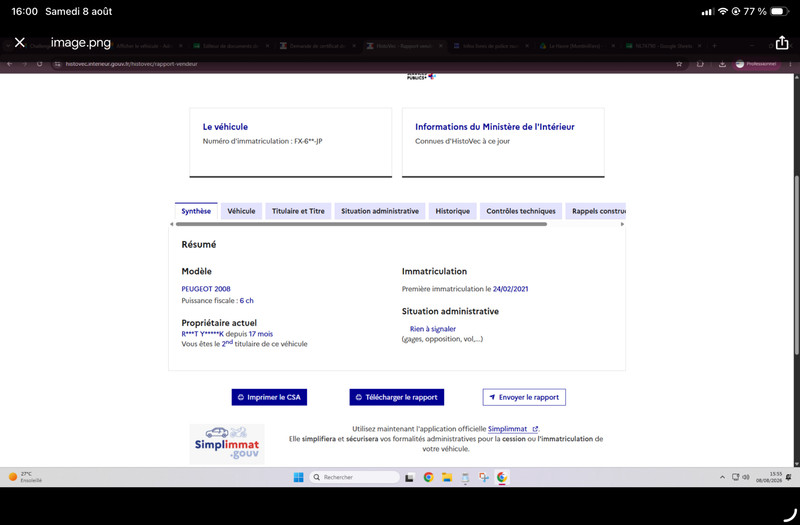
Task: Open the Professionnel profile button in browser
Action: point(757,64)
